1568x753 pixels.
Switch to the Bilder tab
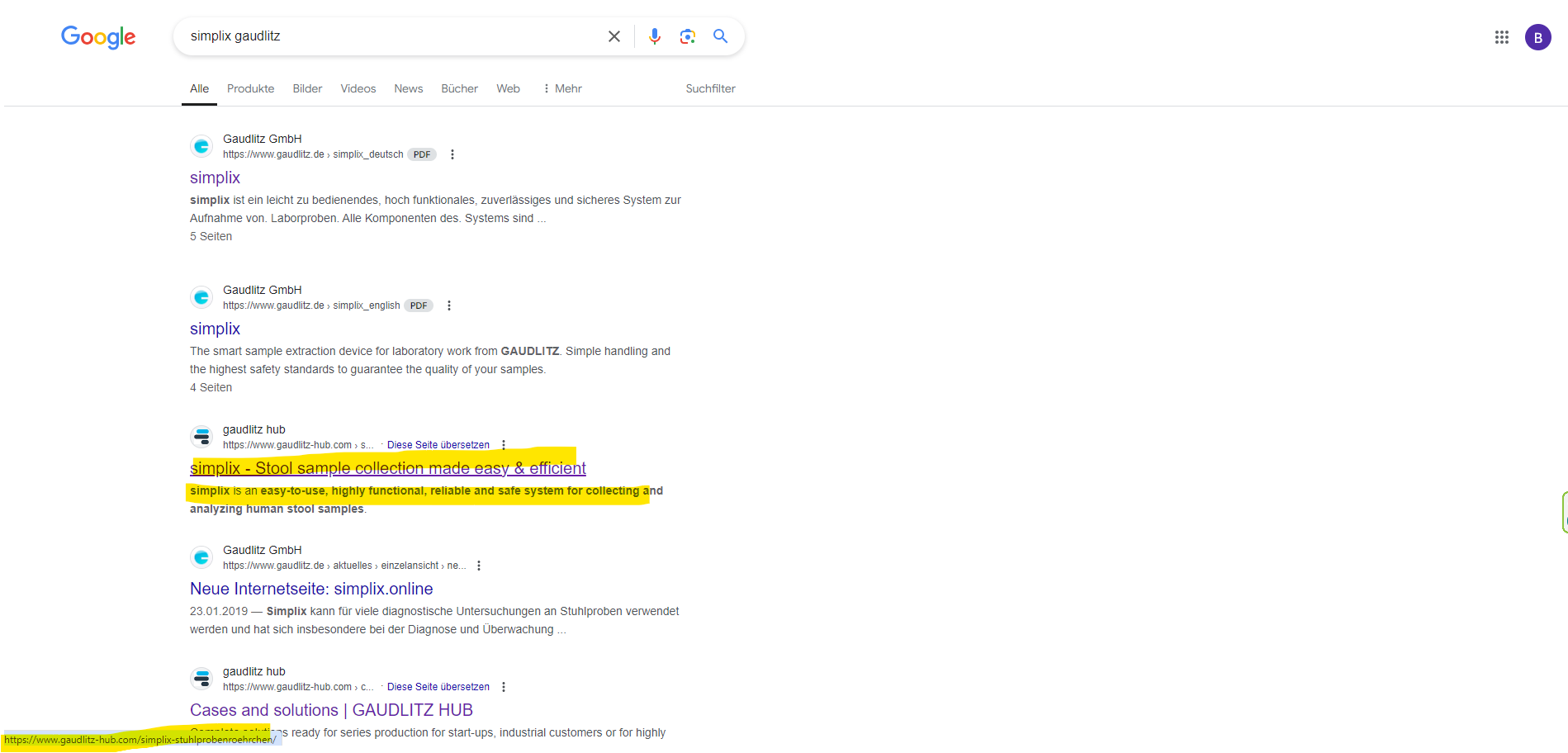click(x=307, y=88)
